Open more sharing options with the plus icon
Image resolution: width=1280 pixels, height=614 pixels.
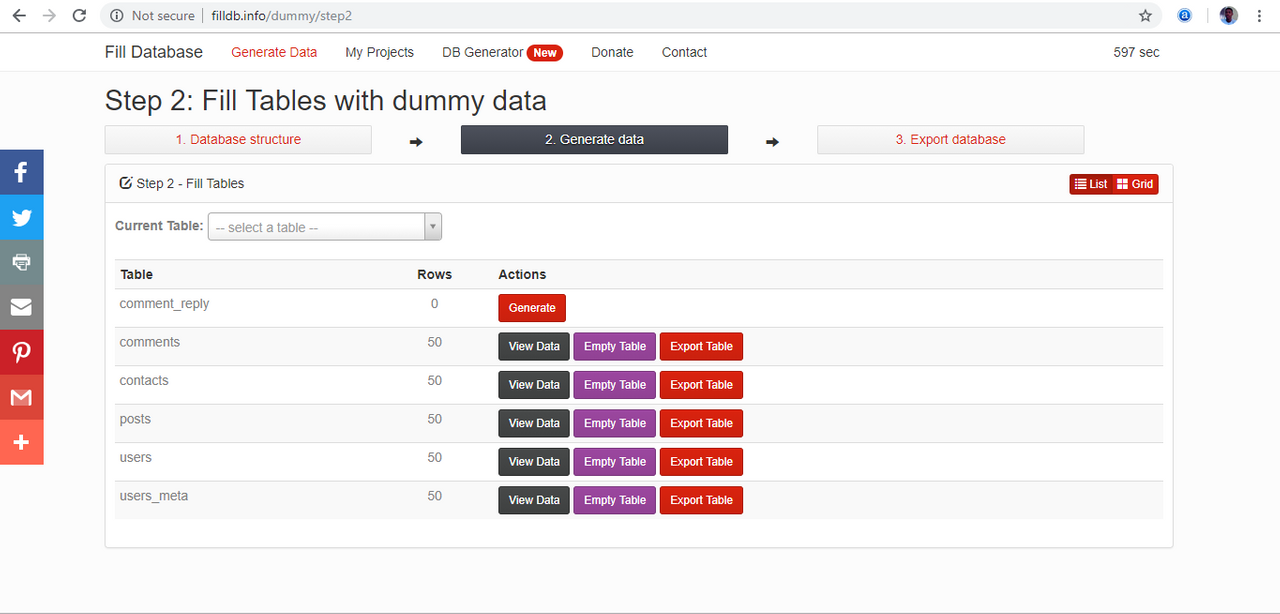point(21,442)
